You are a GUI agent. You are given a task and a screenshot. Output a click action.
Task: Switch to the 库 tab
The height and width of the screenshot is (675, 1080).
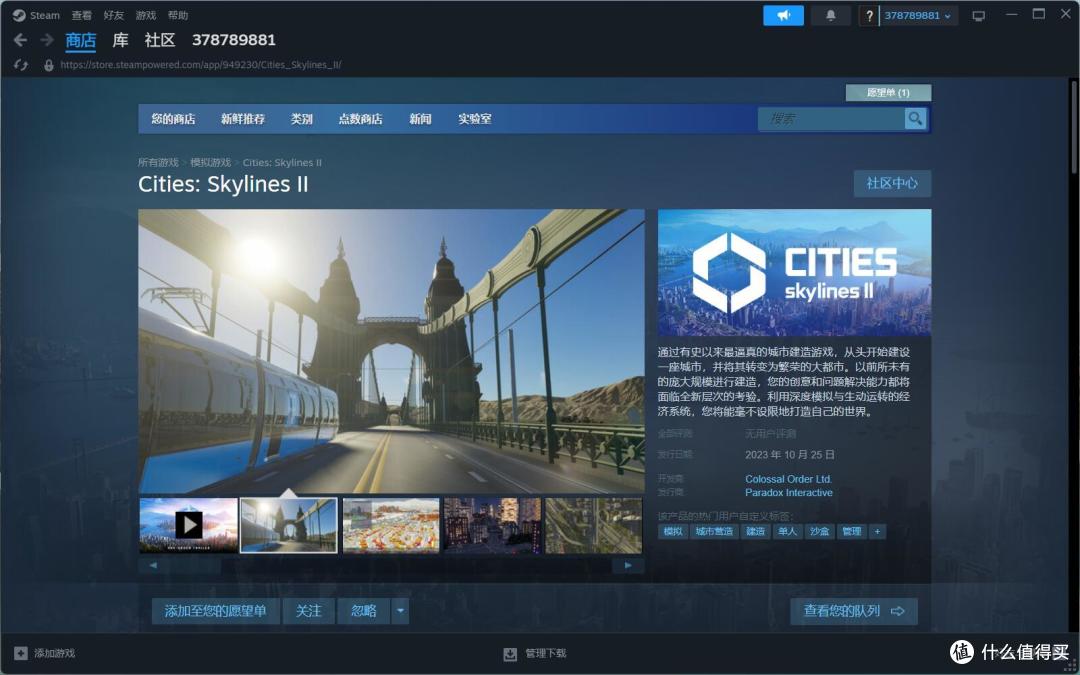click(121, 40)
